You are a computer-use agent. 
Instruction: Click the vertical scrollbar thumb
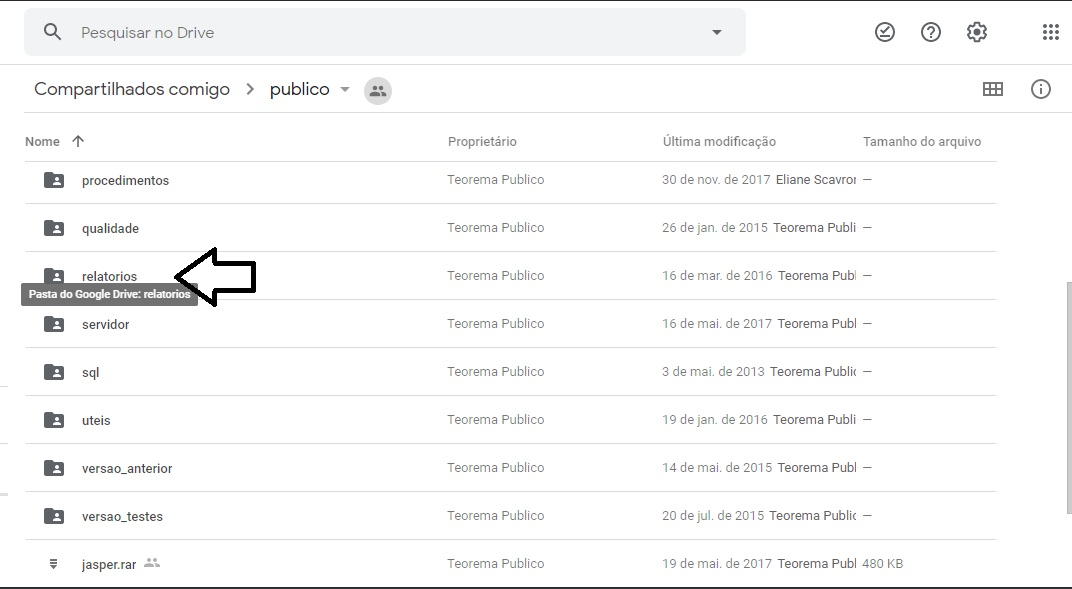tap(1069, 398)
